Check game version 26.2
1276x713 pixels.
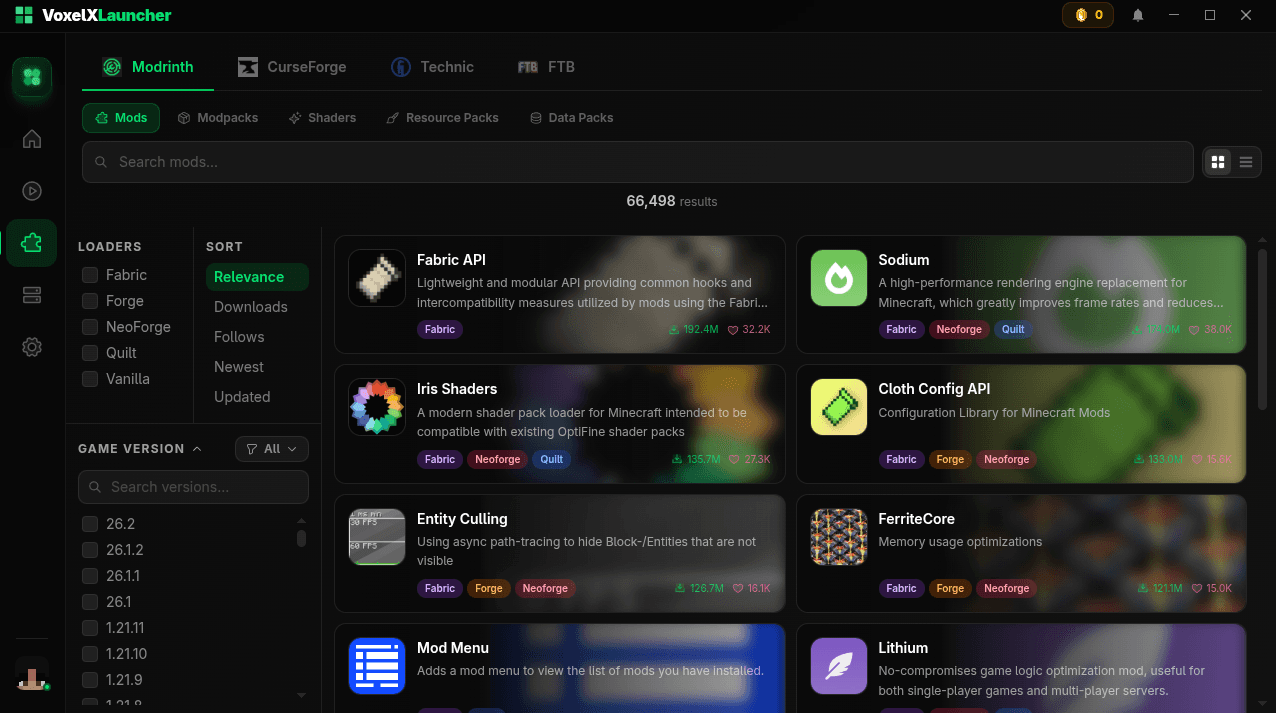[90, 524]
